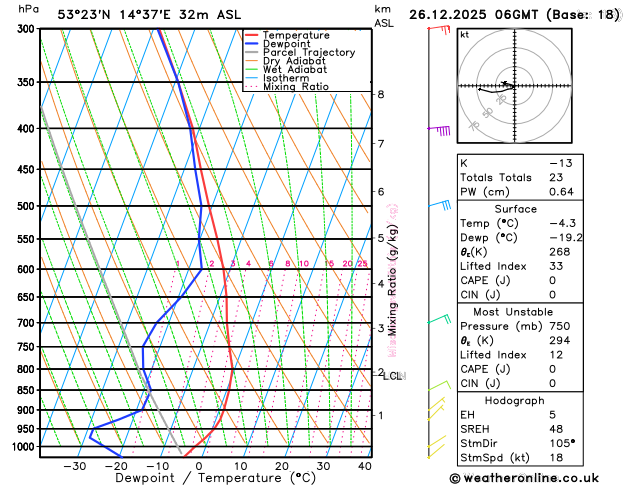This screenshot has height=486, width=629.
Task: Click the Surface section heading
Action: point(515,209)
